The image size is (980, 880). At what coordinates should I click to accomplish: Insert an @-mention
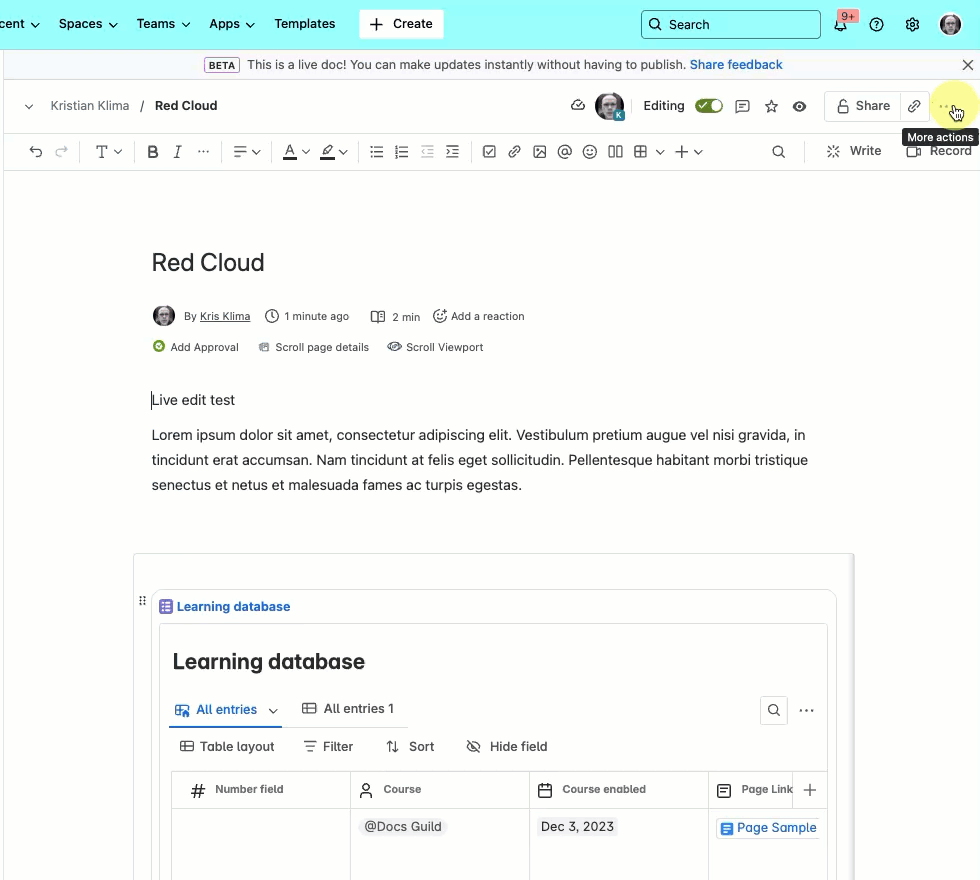pyautogui.click(x=565, y=151)
